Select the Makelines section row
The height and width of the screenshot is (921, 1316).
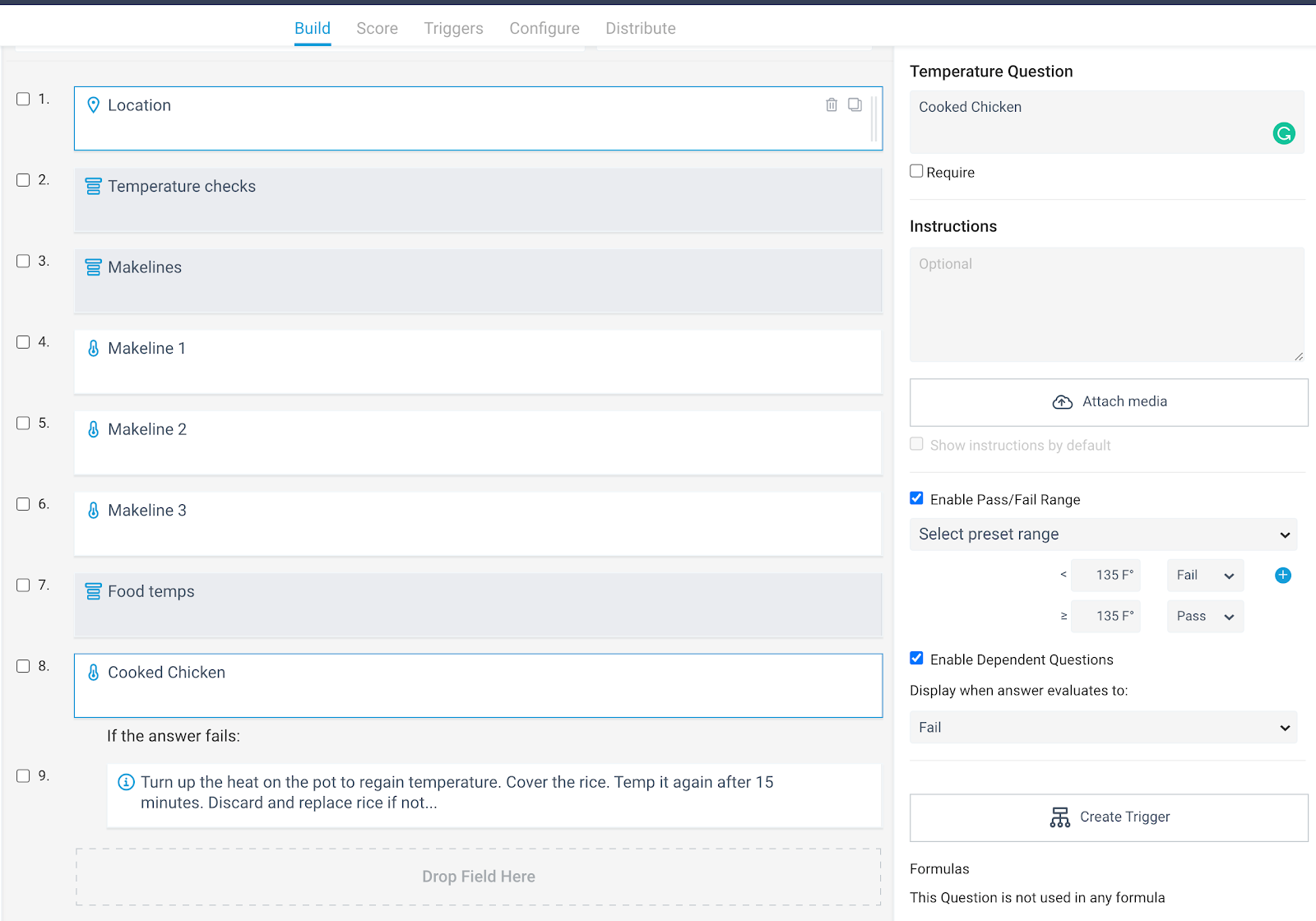[x=479, y=281]
